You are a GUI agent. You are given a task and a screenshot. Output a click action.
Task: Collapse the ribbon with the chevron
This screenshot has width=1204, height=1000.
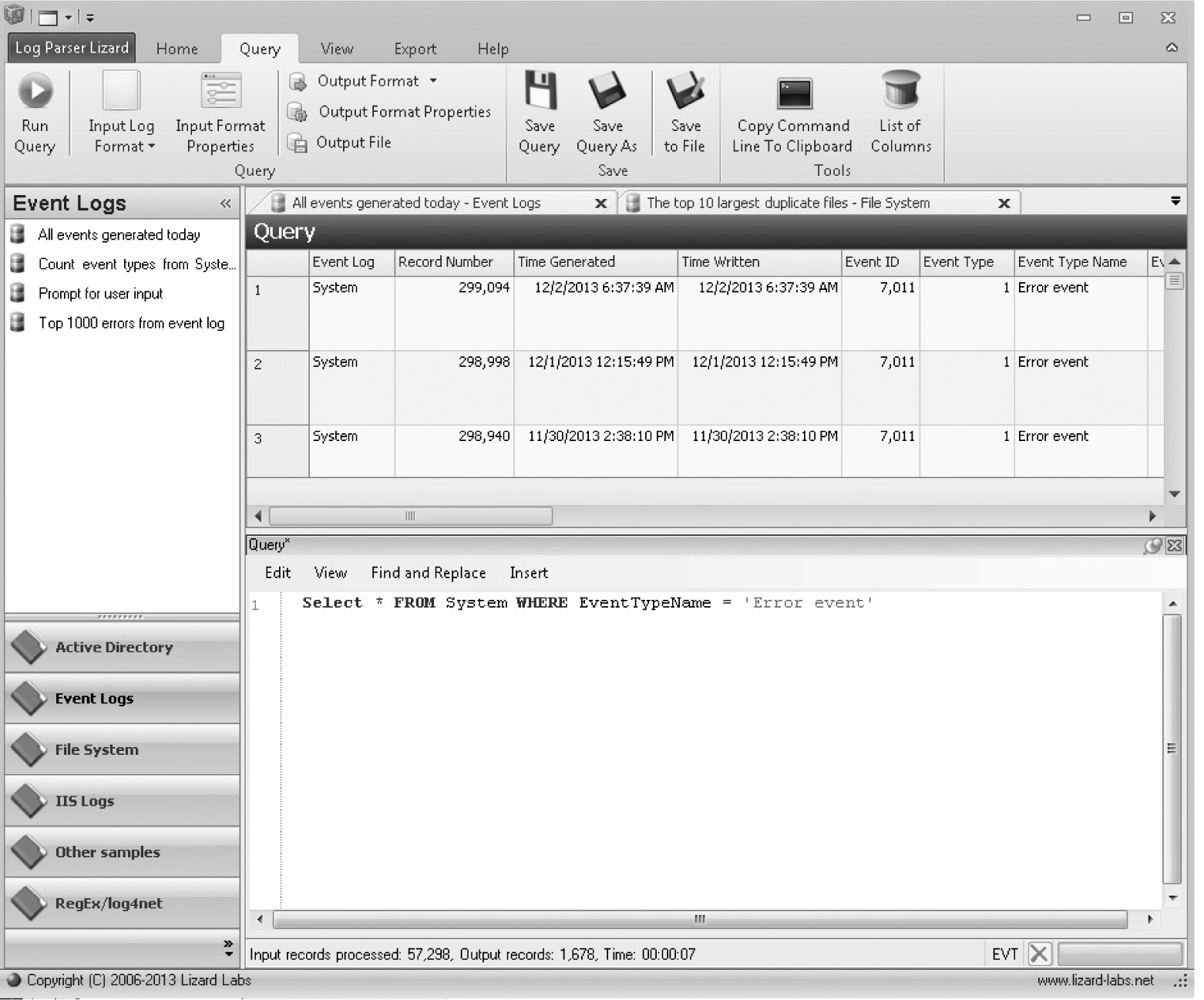tap(1172, 48)
